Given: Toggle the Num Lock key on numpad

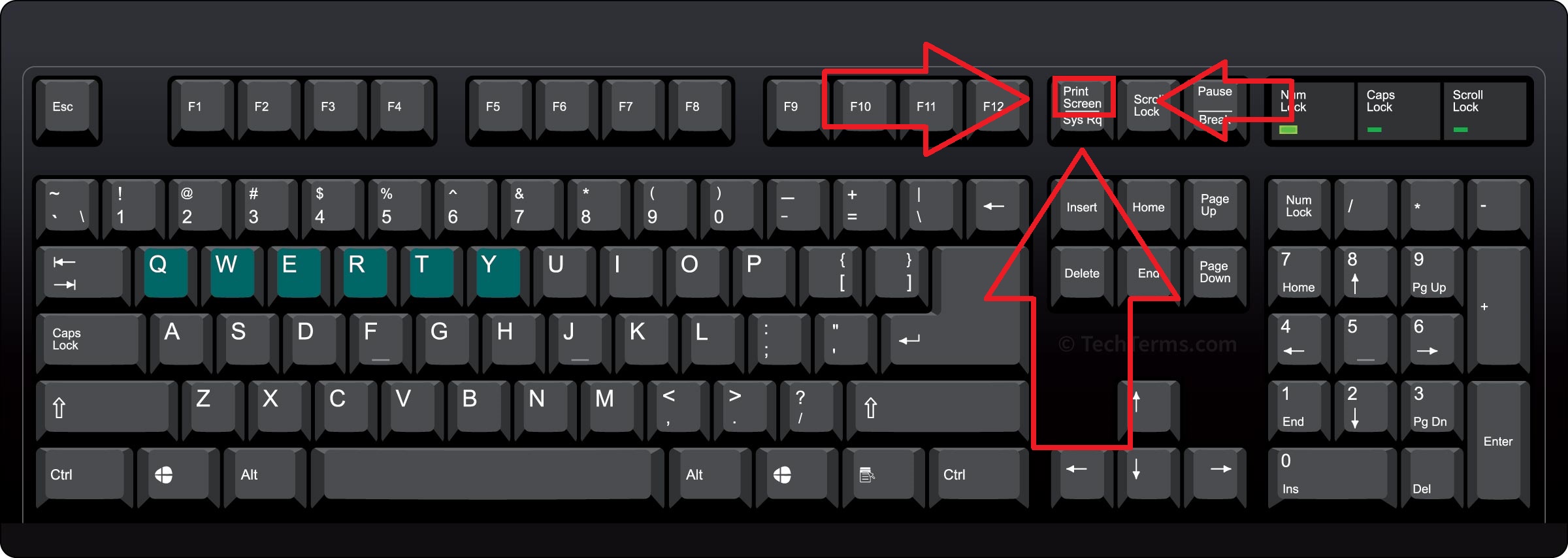Looking at the screenshot, I should click(1299, 208).
